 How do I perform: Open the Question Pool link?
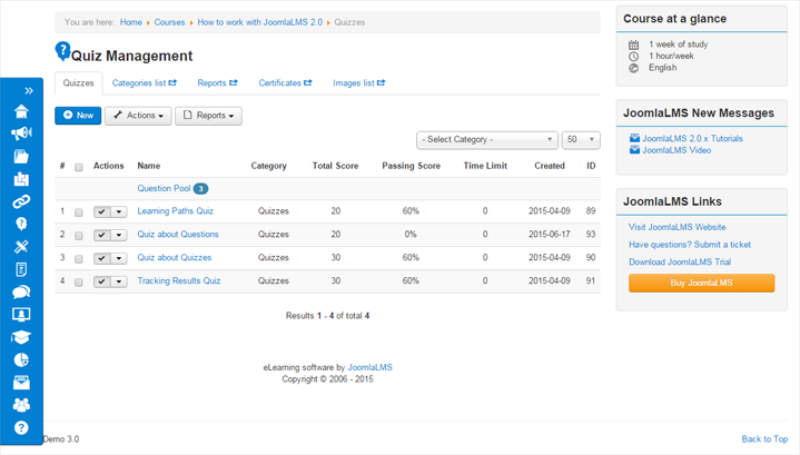[164, 188]
